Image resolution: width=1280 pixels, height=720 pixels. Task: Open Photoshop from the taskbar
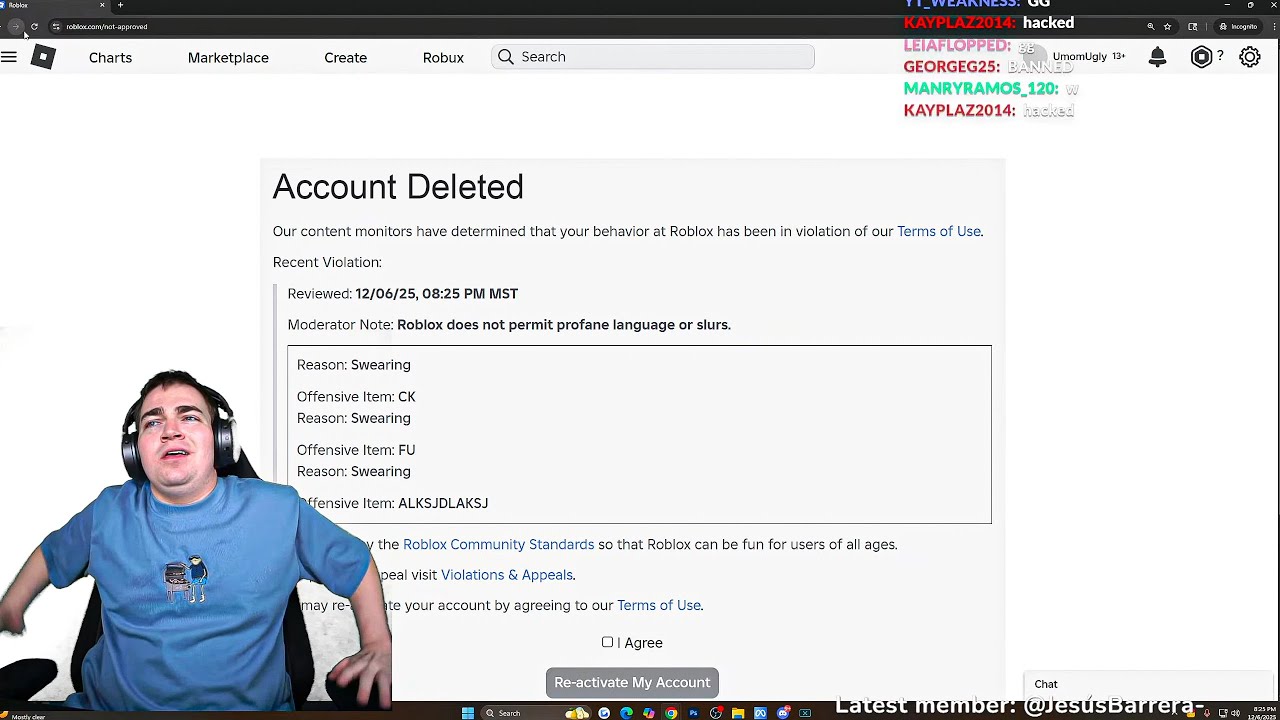pos(693,713)
